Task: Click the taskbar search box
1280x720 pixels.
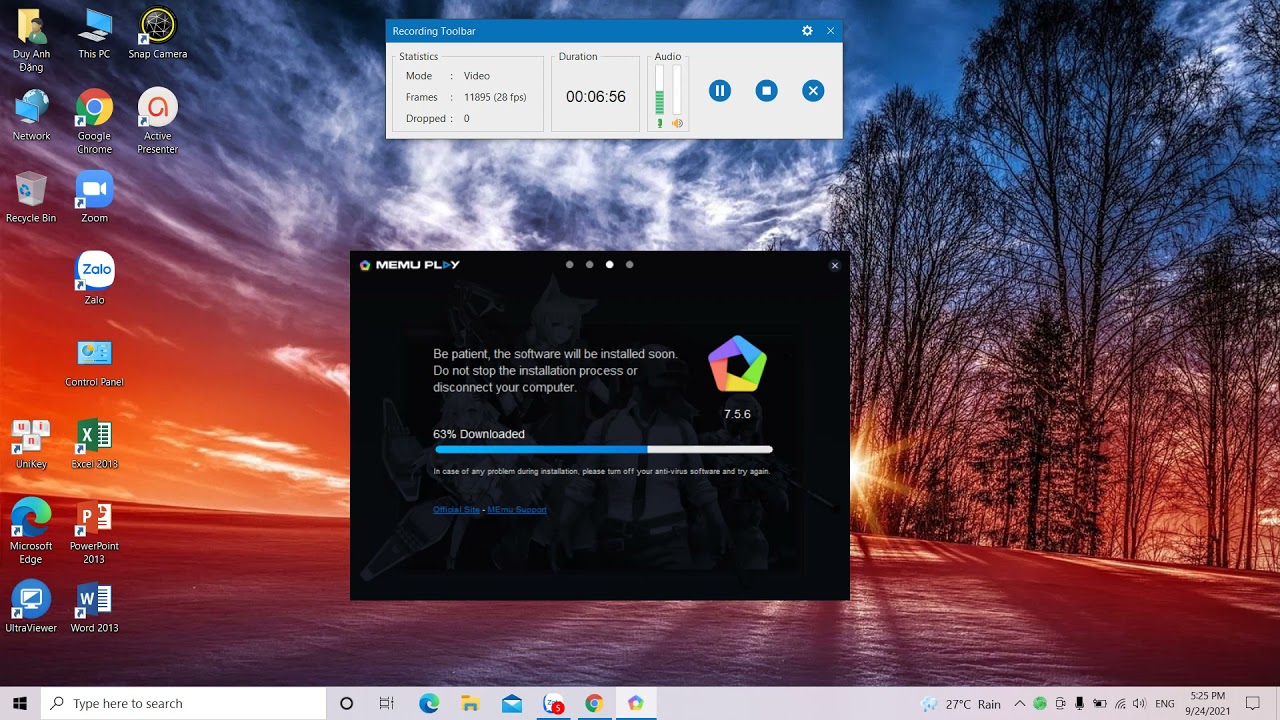Action: pos(184,703)
